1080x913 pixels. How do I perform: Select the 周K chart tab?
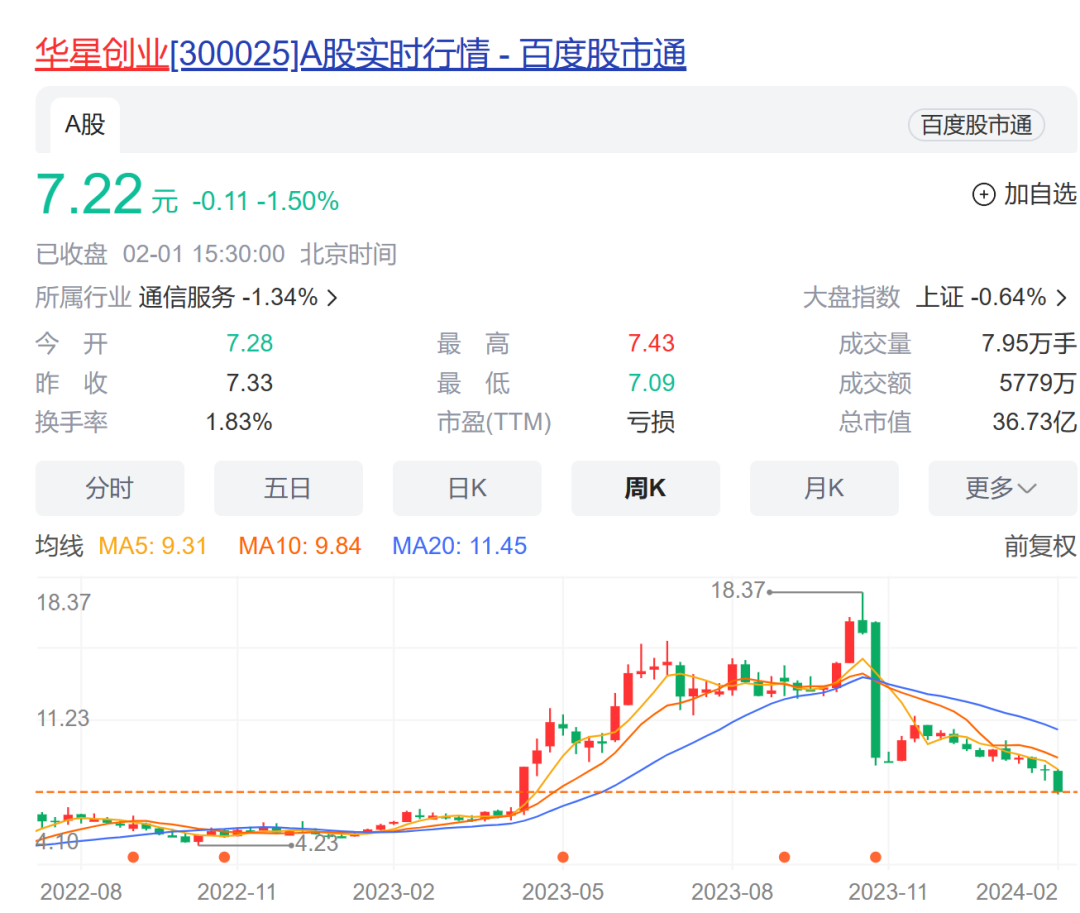point(645,488)
